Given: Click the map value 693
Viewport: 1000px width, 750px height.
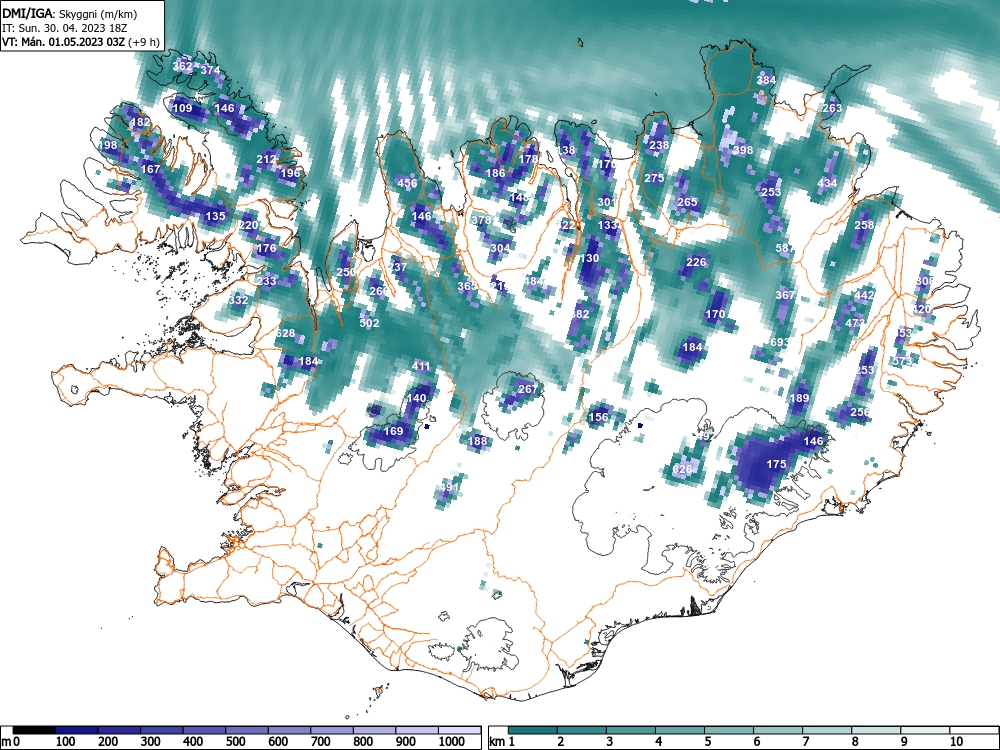Looking at the screenshot, I should [780, 342].
